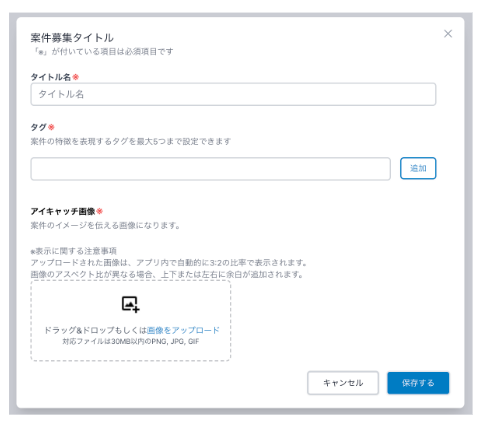Click the 表示に関する注意事項 note line

(x=74, y=251)
